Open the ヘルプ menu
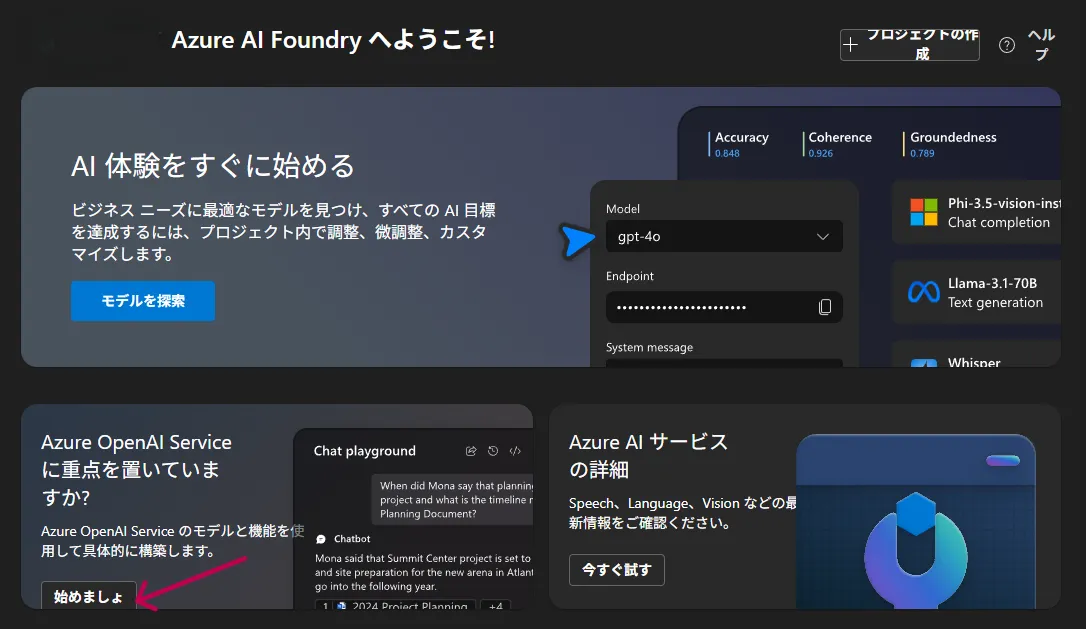The height and width of the screenshot is (629, 1086). [1040, 44]
